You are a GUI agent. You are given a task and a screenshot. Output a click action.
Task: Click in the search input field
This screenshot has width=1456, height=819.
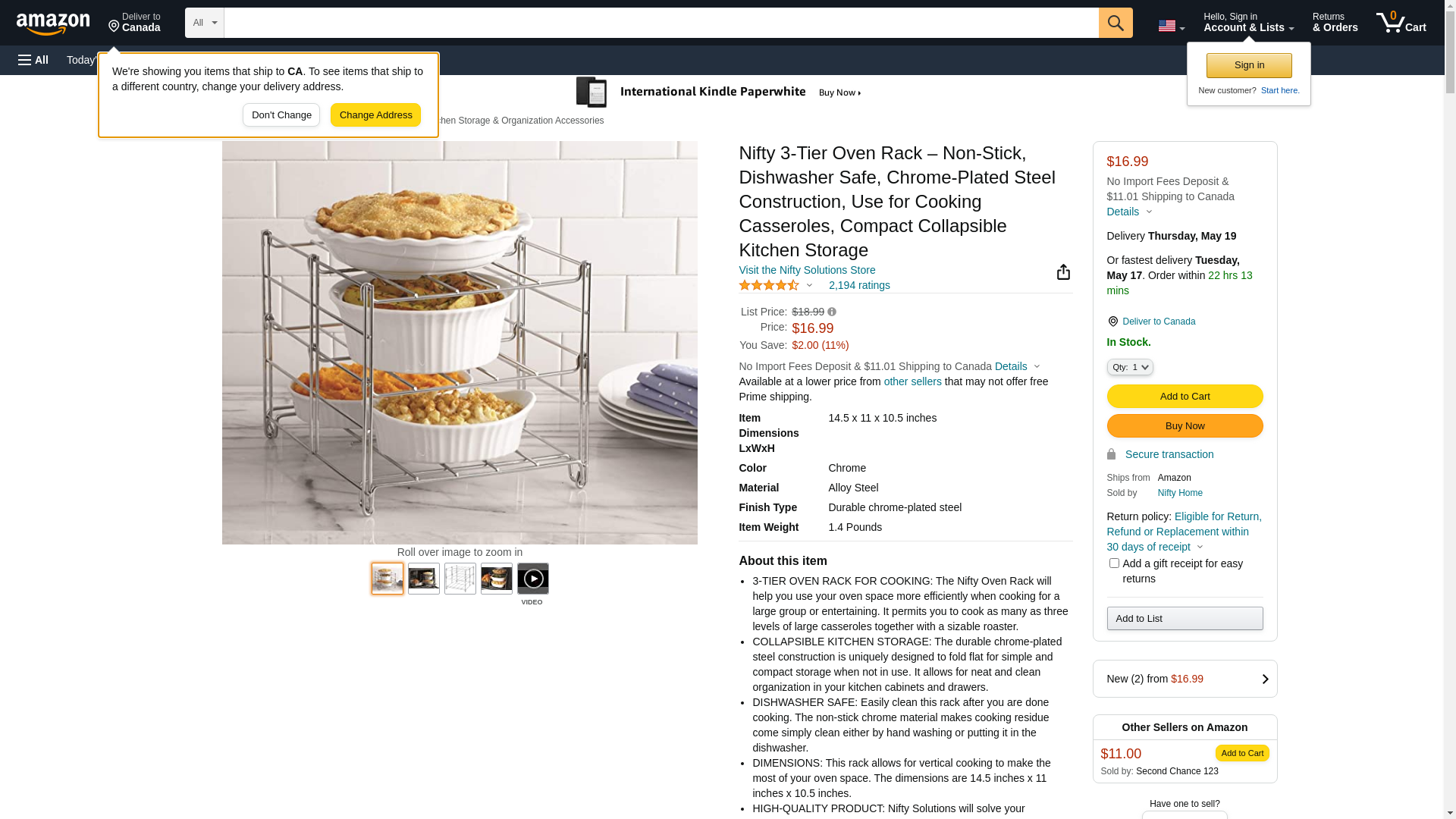660,23
